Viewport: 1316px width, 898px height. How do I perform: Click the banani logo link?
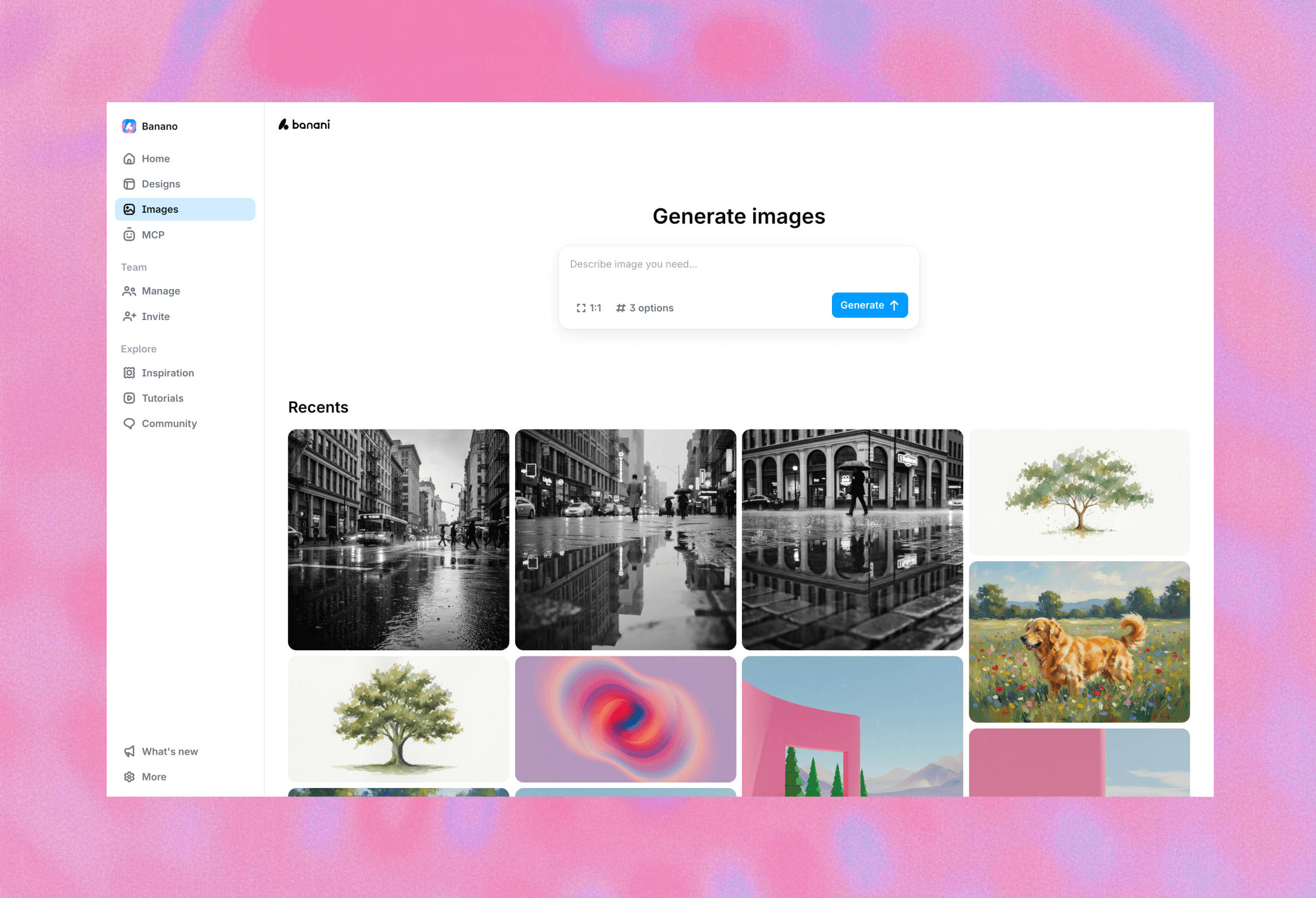(x=304, y=124)
